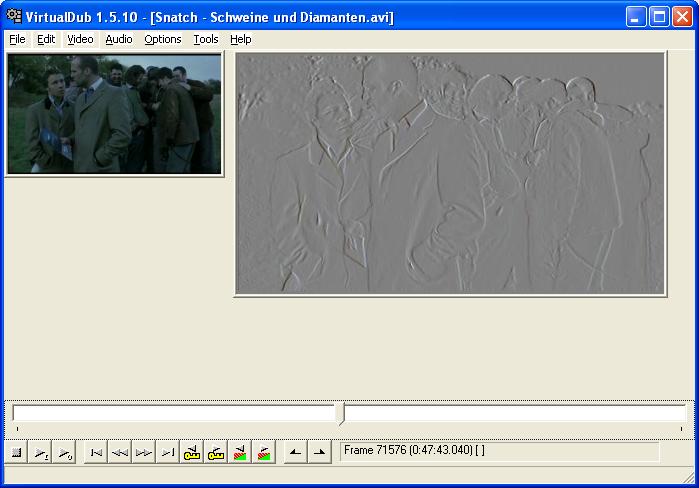The width and height of the screenshot is (699, 488).
Task: Open the Audio menu
Action: (119, 39)
